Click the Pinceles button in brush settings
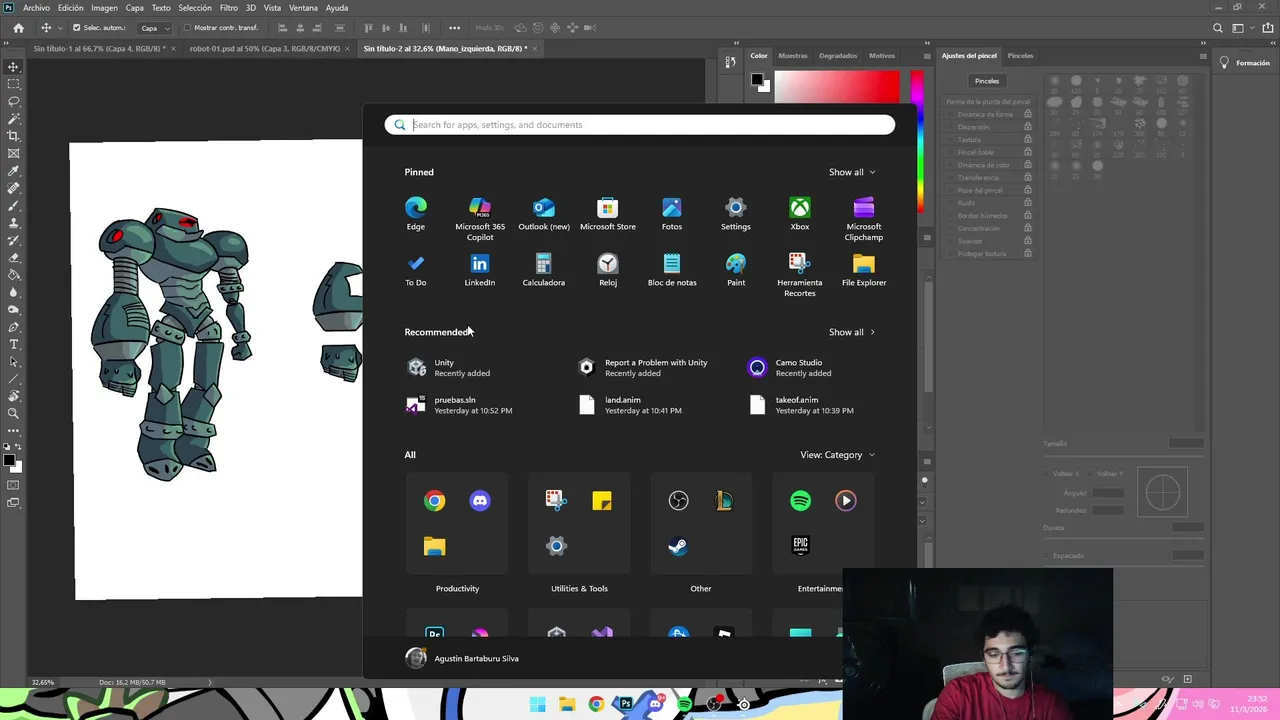Image resolution: width=1280 pixels, height=720 pixels. pyautogui.click(x=987, y=81)
